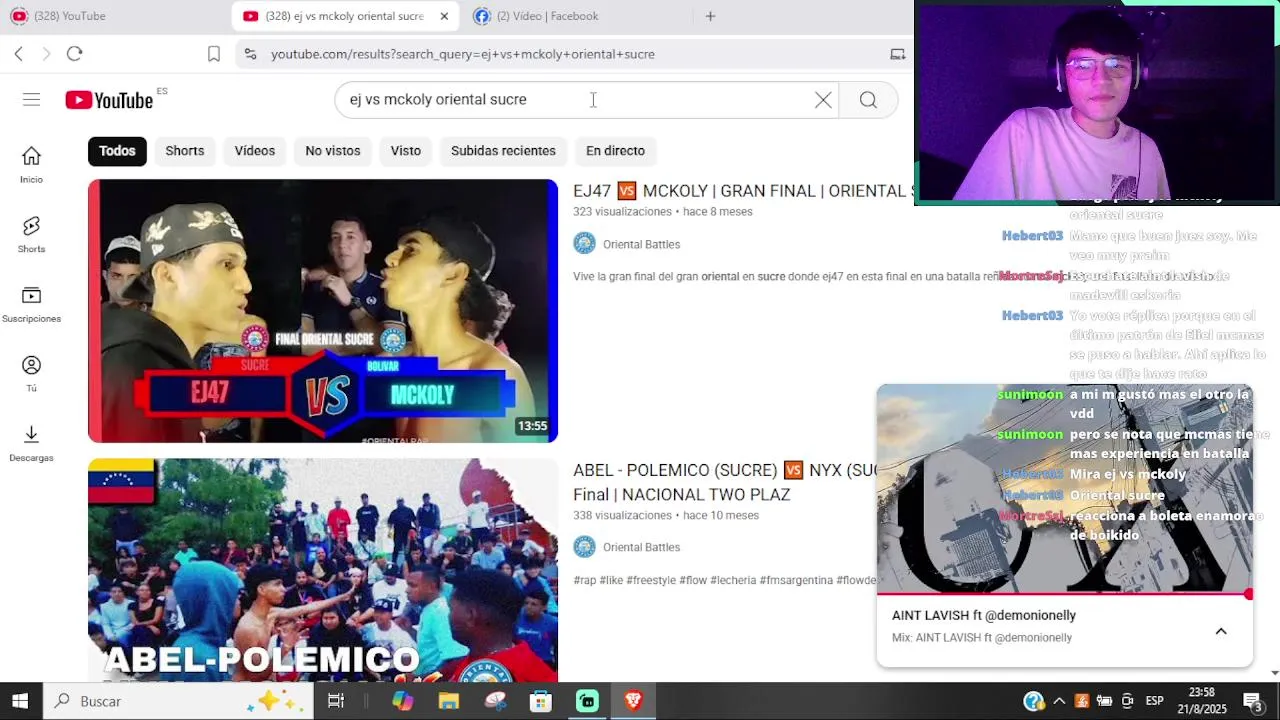
Task: Click the help icon in system tray
Action: (1034, 701)
